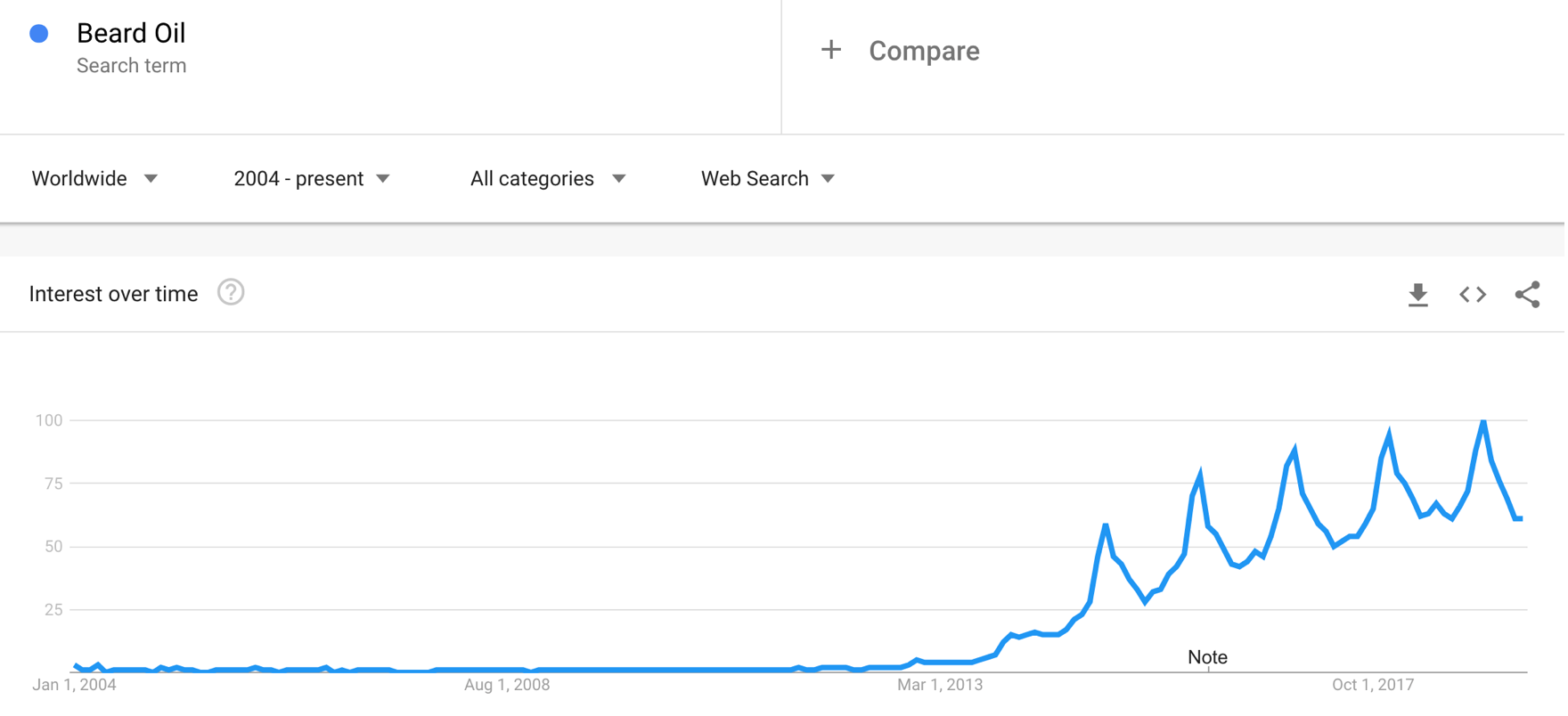Click the plus icon beside Compare
Image resolution: width=1568 pixels, height=716 pixels.
coord(830,50)
